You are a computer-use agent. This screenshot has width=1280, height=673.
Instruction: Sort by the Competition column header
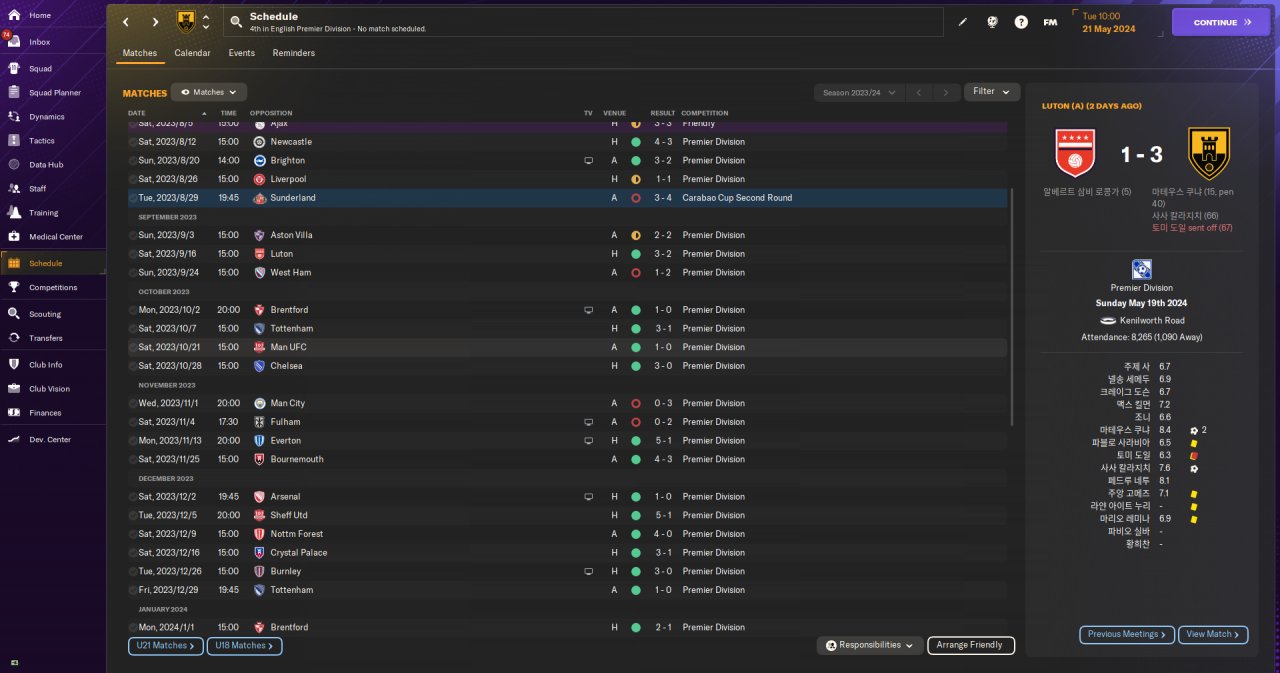pos(705,113)
